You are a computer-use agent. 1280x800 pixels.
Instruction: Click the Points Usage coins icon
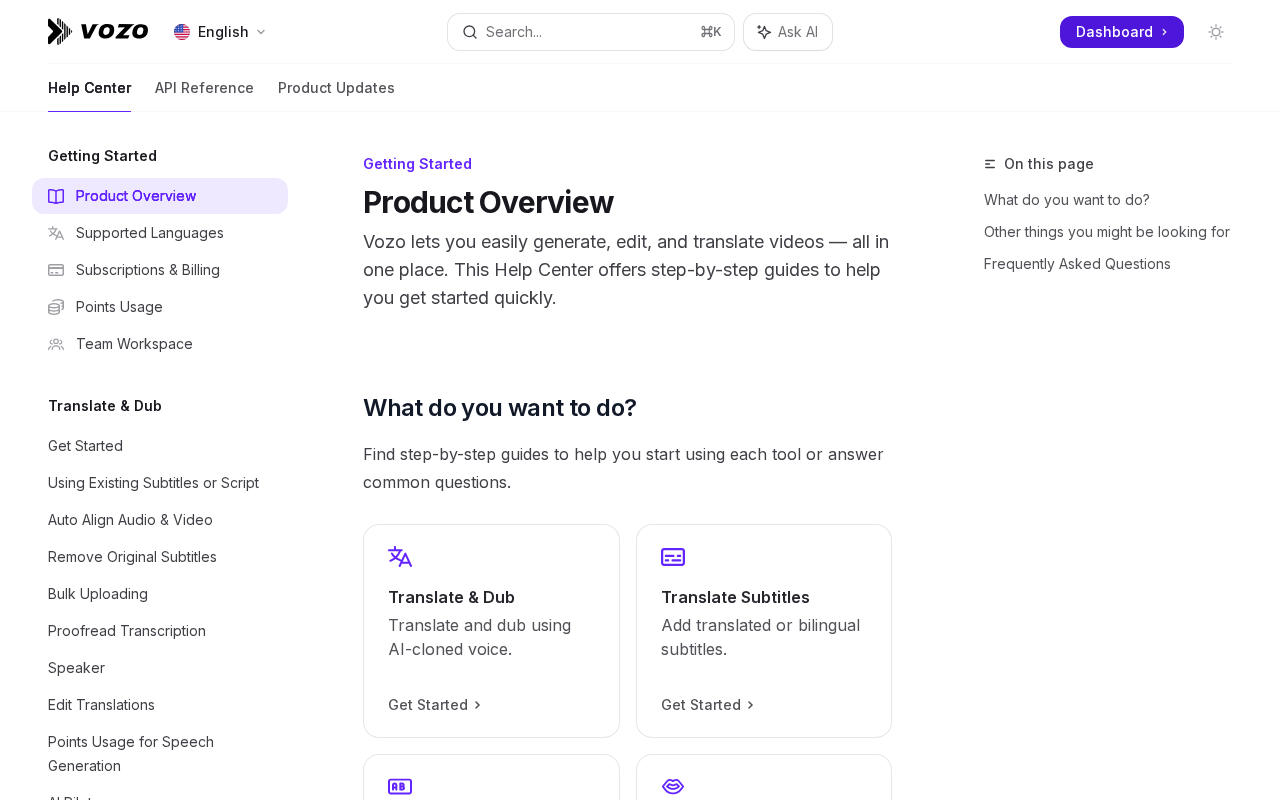pos(56,307)
